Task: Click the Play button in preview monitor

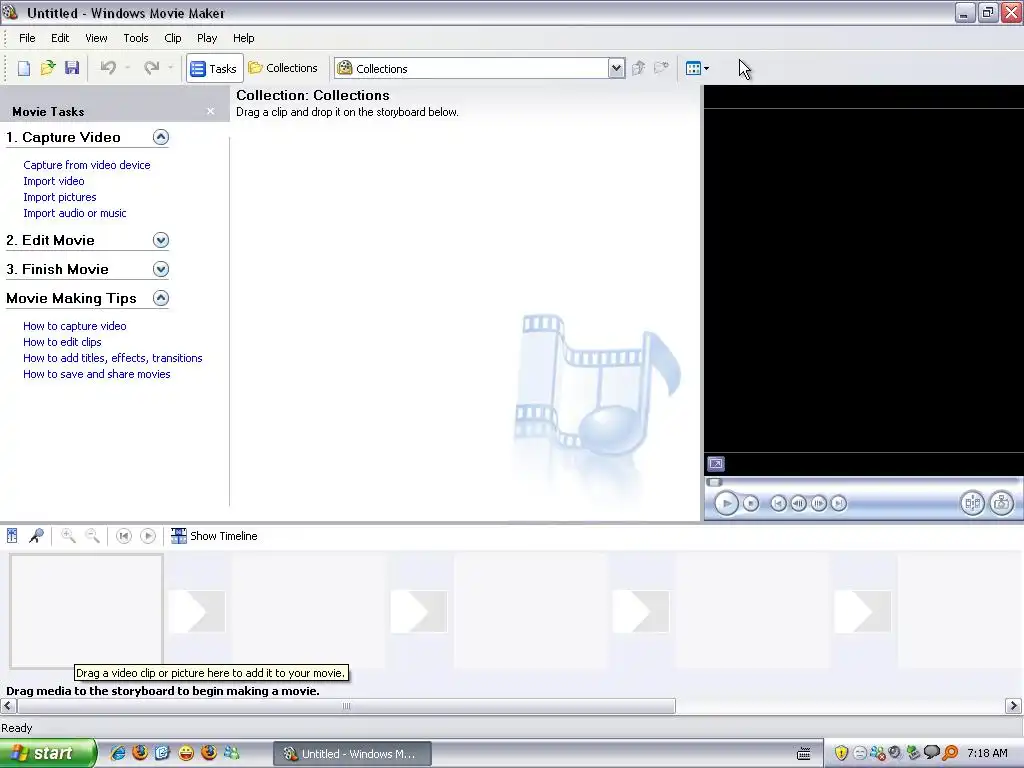Action: [x=726, y=504]
